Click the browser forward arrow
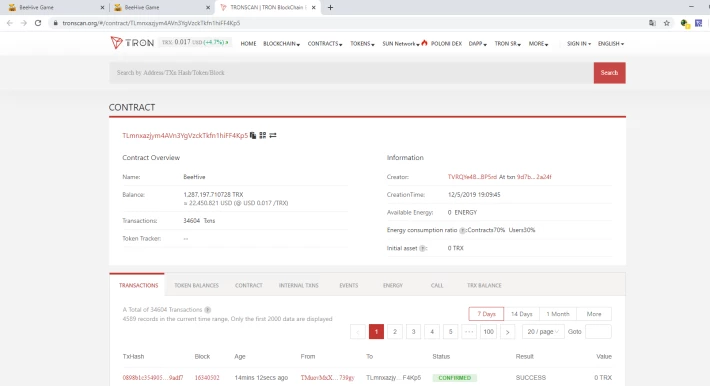 tap(24, 23)
